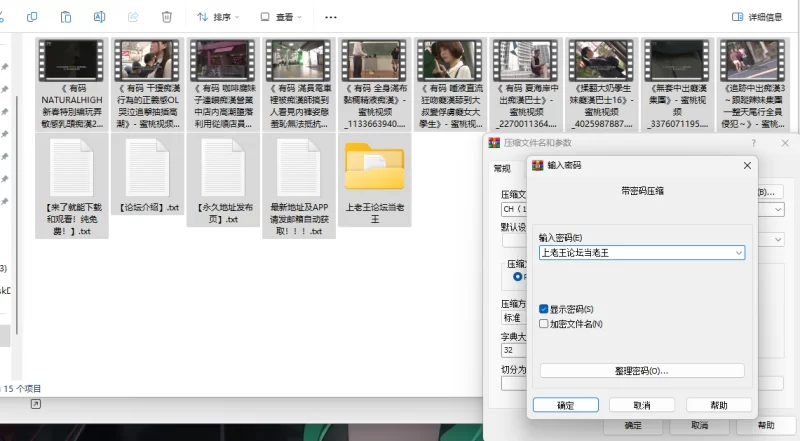Expand the 默认设置 profile dropdown arrow
Image resolution: width=800 pixels, height=441 pixels.
point(778,239)
